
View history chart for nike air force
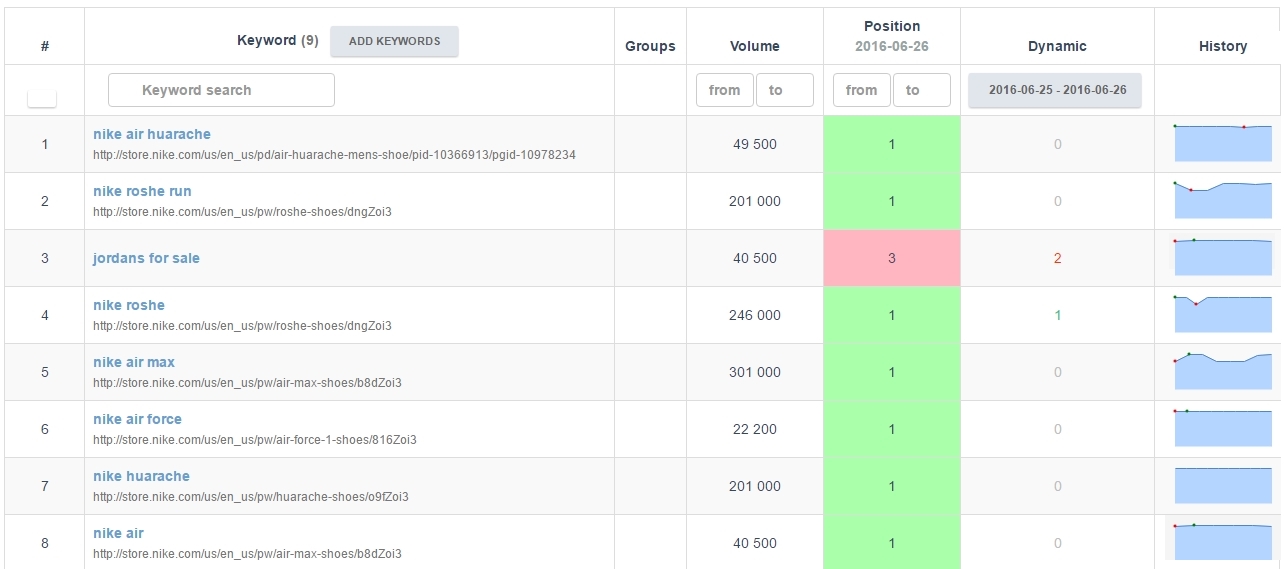coord(1222,428)
